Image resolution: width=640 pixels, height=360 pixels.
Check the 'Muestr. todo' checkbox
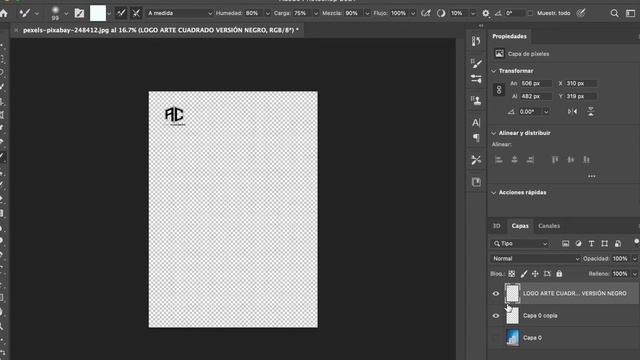530,13
